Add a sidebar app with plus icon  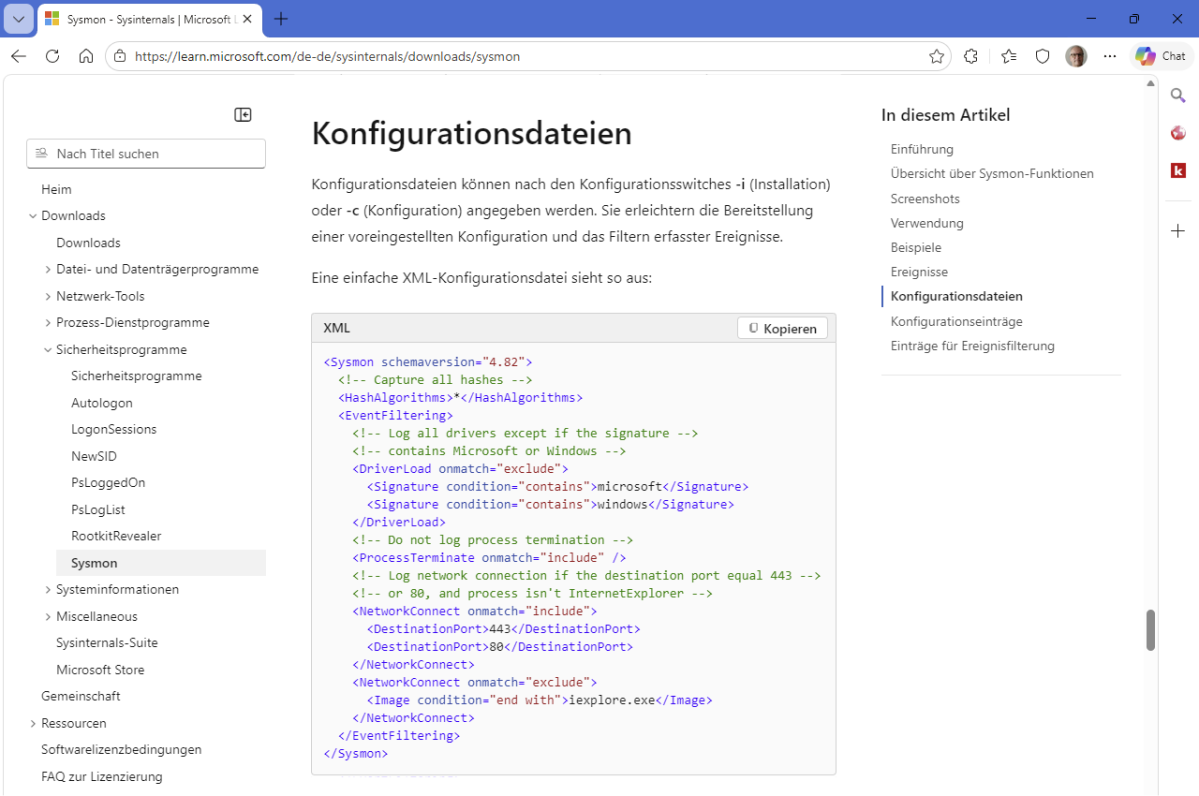[x=1178, y=231]
